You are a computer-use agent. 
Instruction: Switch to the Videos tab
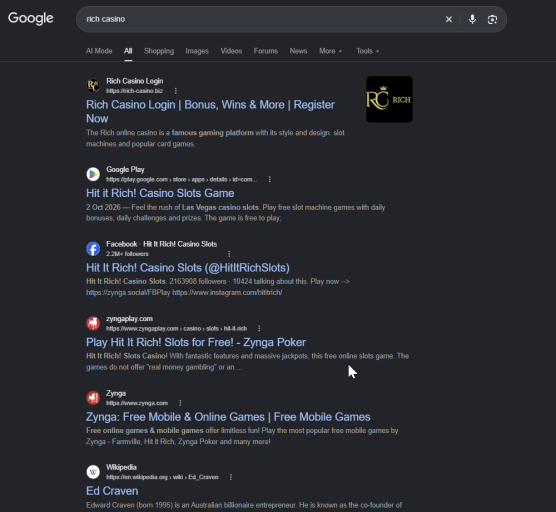point(231,51)
